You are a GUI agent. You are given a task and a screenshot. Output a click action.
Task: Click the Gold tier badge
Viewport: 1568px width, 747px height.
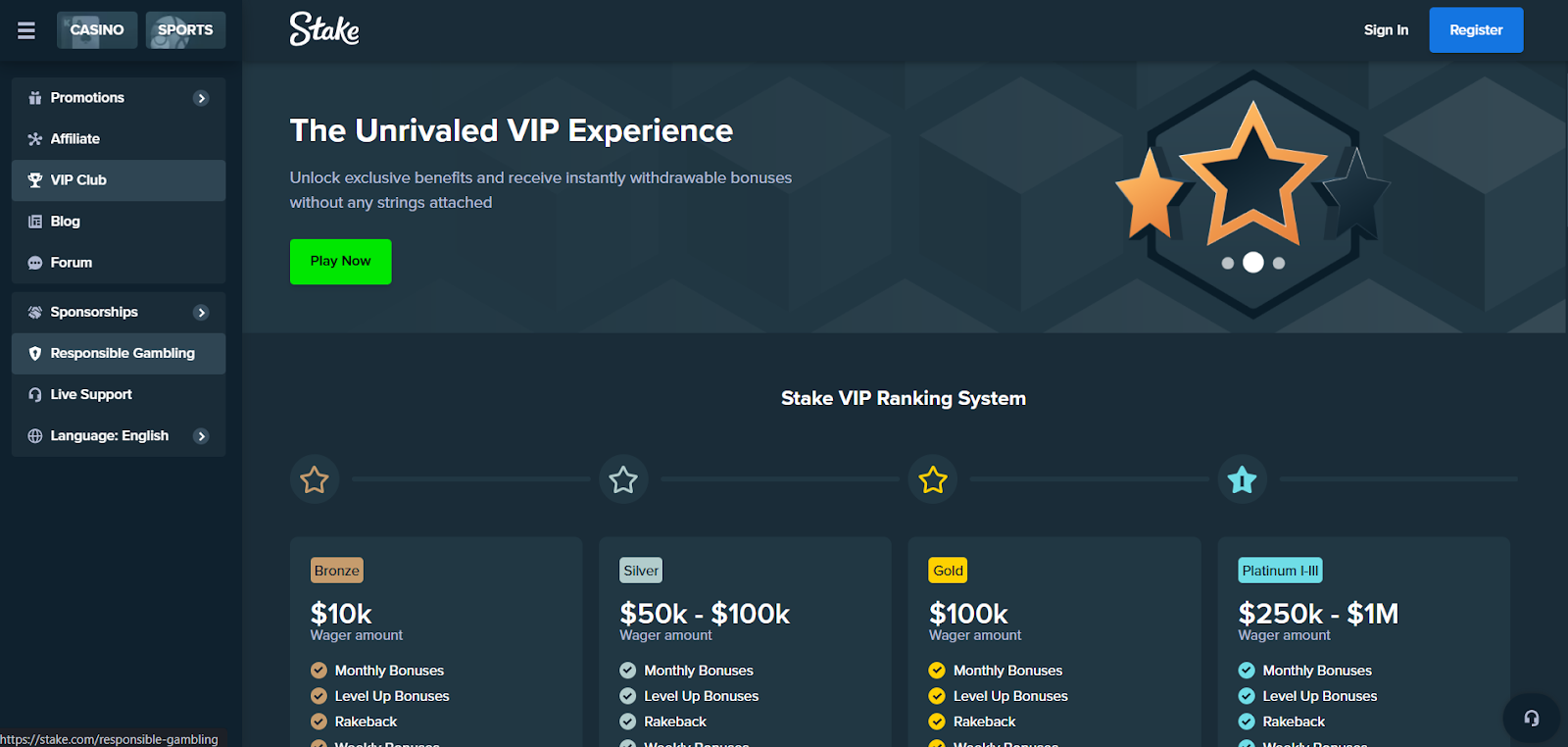[x=949, y=571]
